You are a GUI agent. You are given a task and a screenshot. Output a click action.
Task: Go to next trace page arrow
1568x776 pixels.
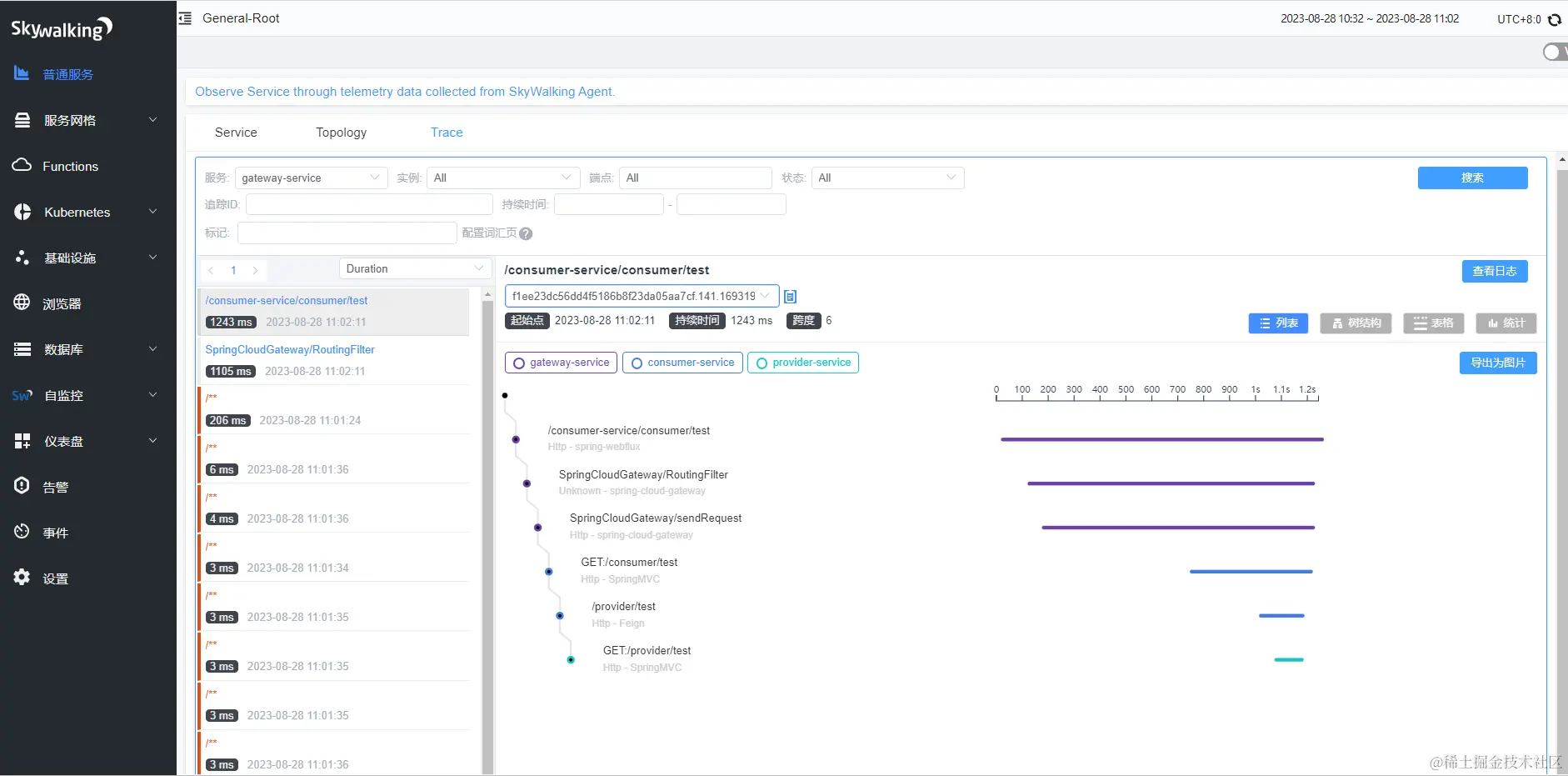click(x=255, y=270)
